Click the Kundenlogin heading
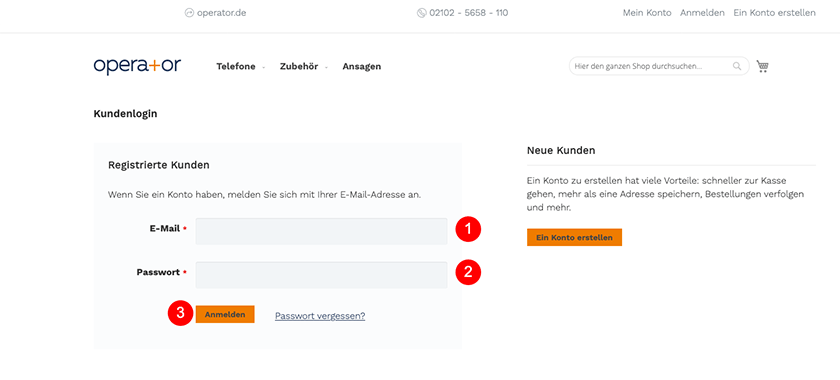This screenshot has height=380, width=840. [x=125, y=114]
